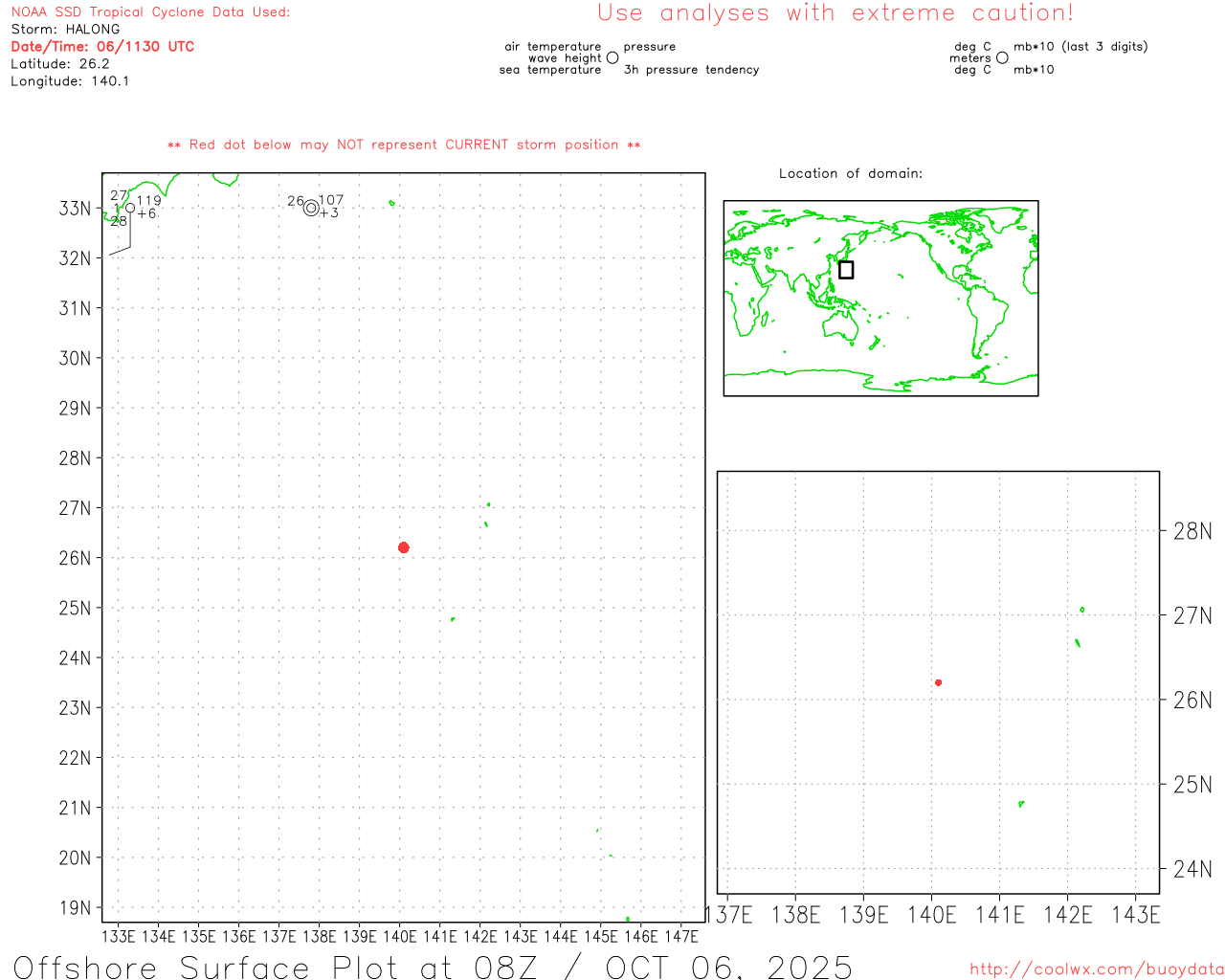
Task: Click the red storm position dot on main map
Action: [403, 547]
